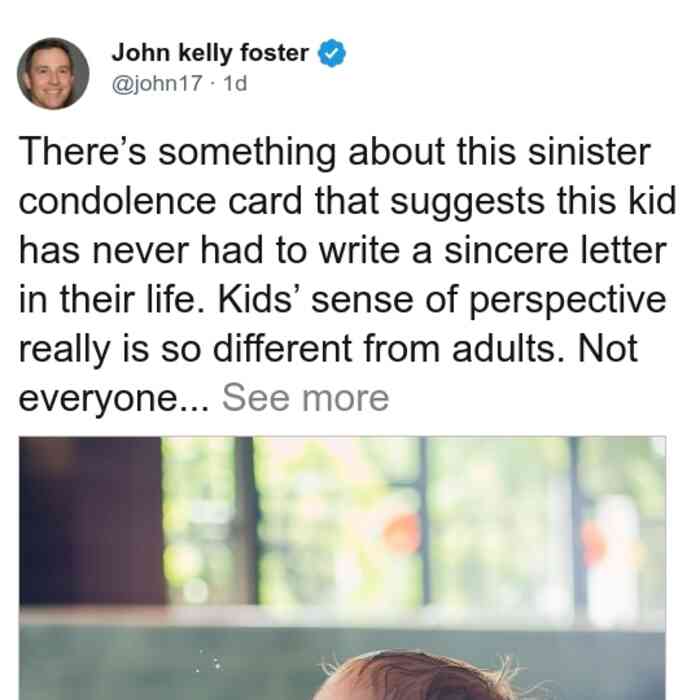Visit the @john17 handle link
The width and height of the screenshot is (700, 700).
tap(157, 83)
